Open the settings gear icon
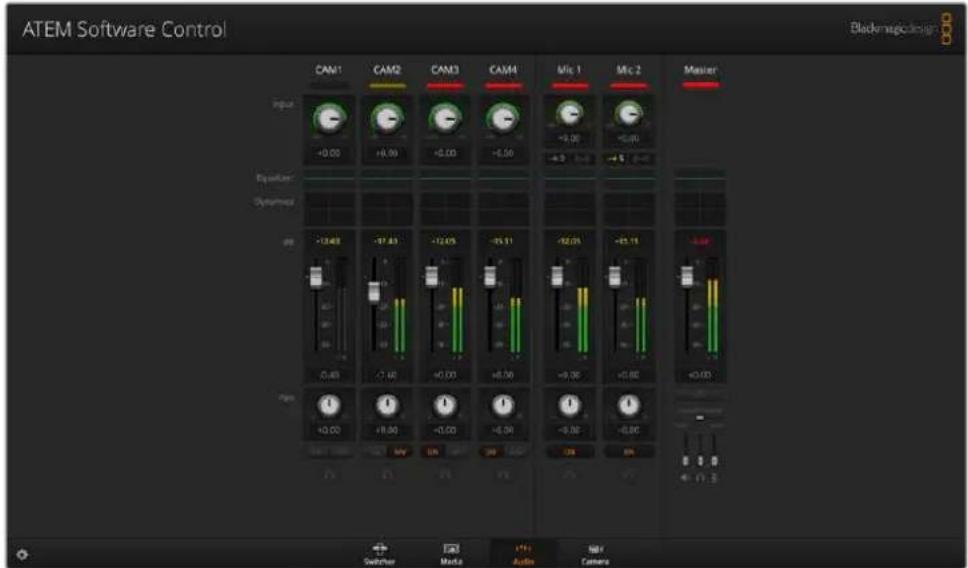Screen dimensions: 968x568 [x=22, y=554]
